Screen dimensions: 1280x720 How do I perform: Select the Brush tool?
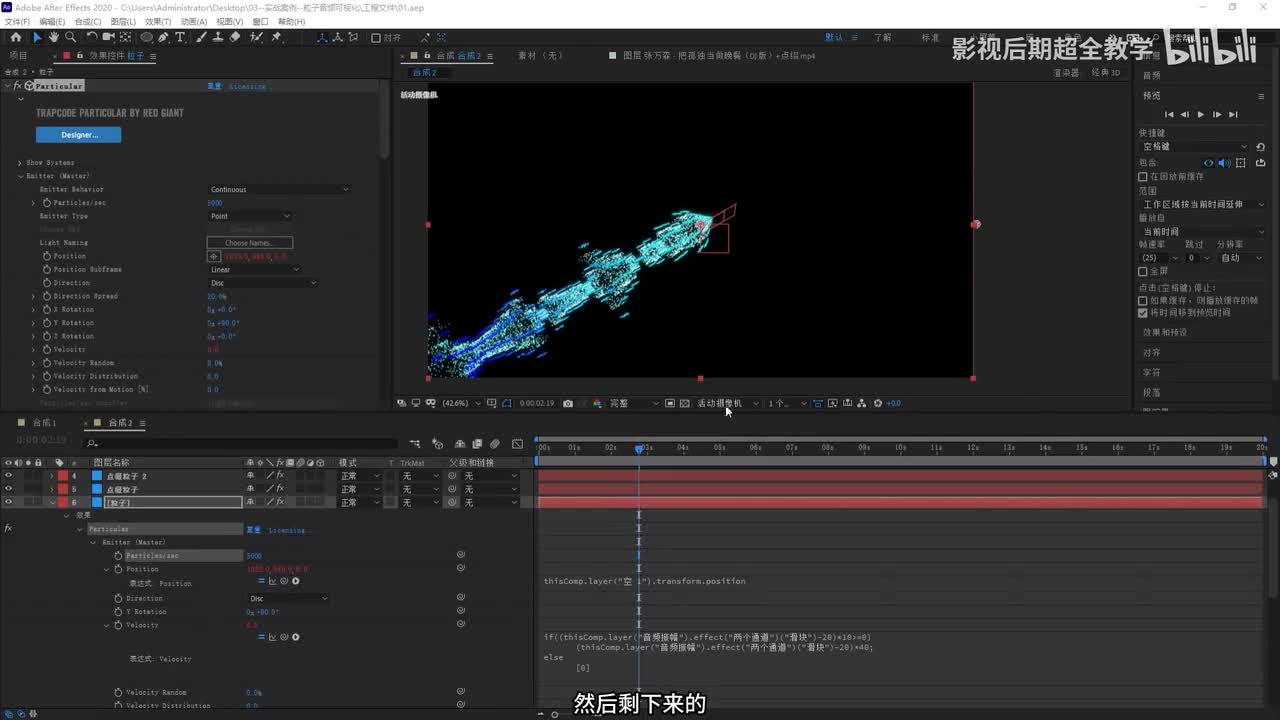point(202,37)
